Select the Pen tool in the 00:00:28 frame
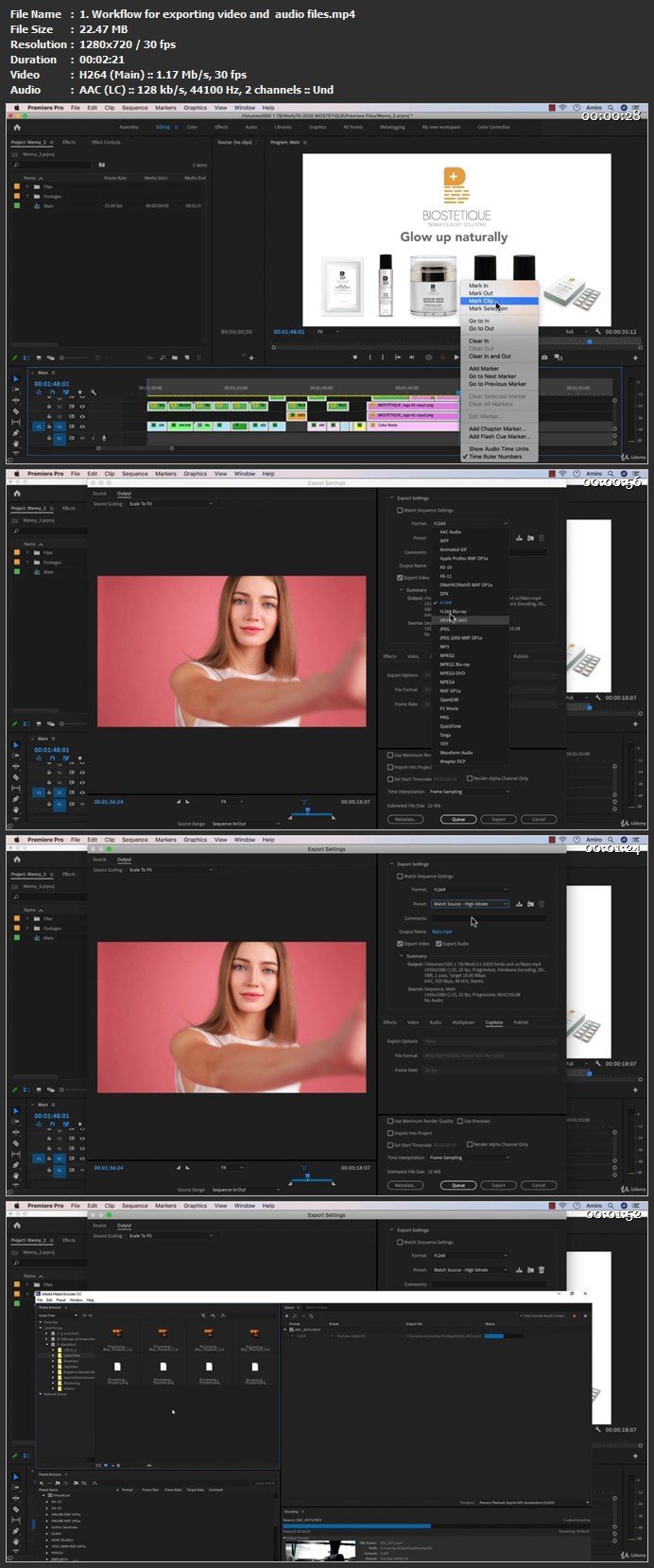The image size is (654, 1568). [16, 433]
